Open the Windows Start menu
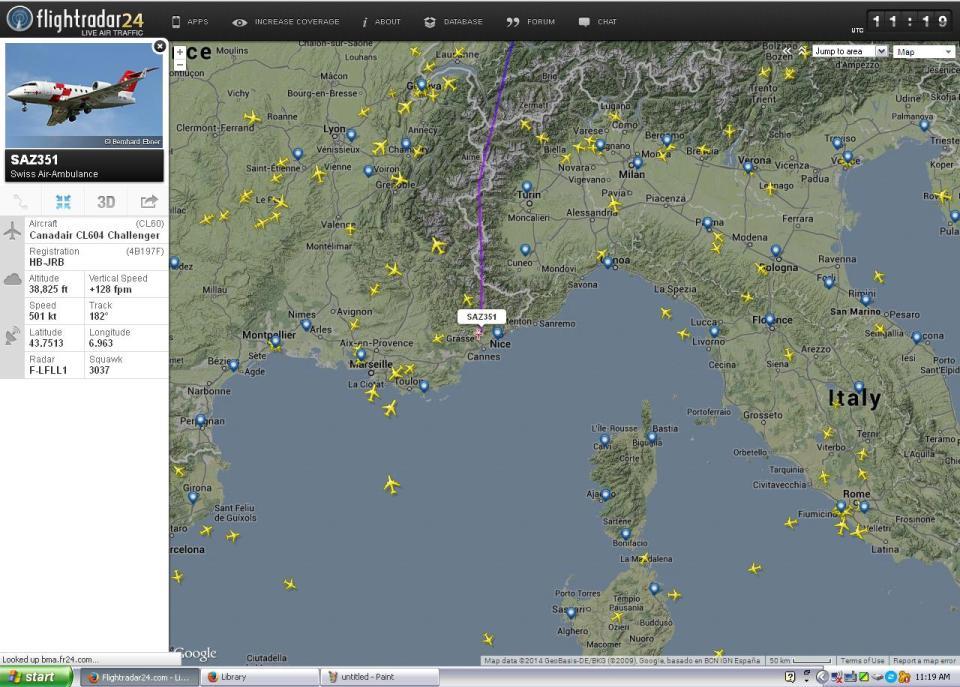The width and height of the screenshot is (960, 687). tap(36, 677)
